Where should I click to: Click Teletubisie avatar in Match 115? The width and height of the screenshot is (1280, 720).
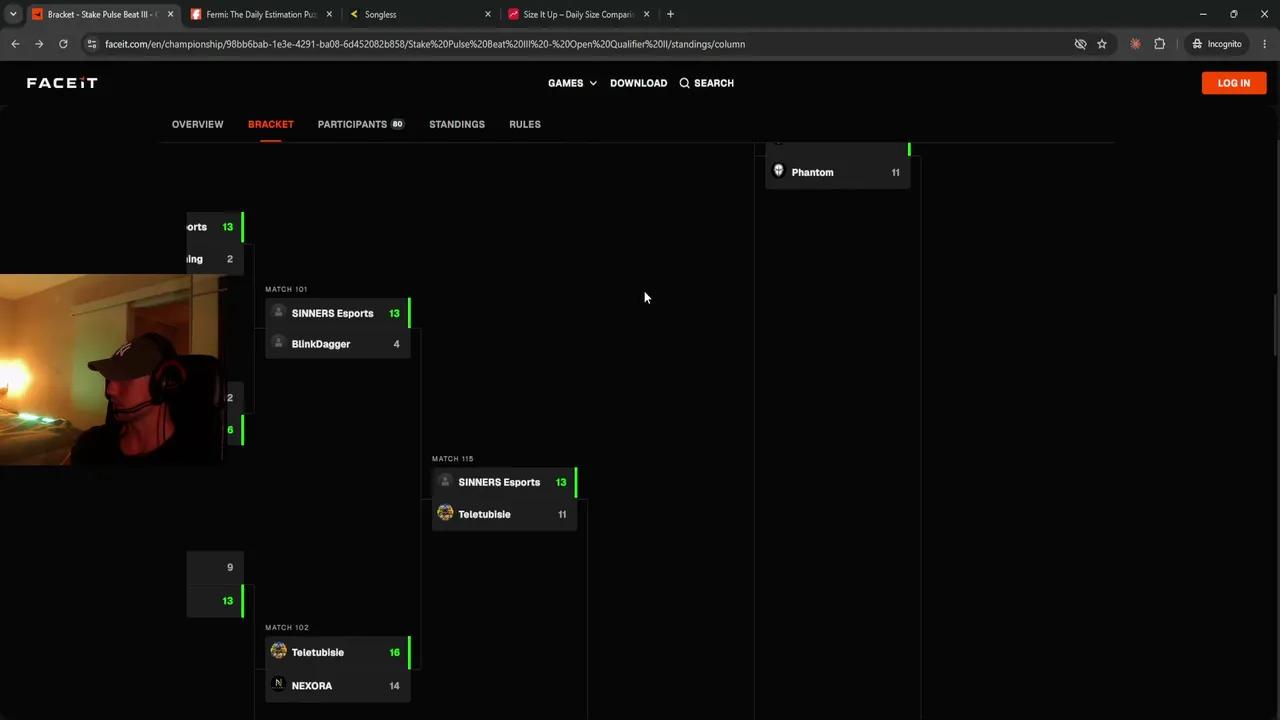pyautogui.click(x=445, y=513)
